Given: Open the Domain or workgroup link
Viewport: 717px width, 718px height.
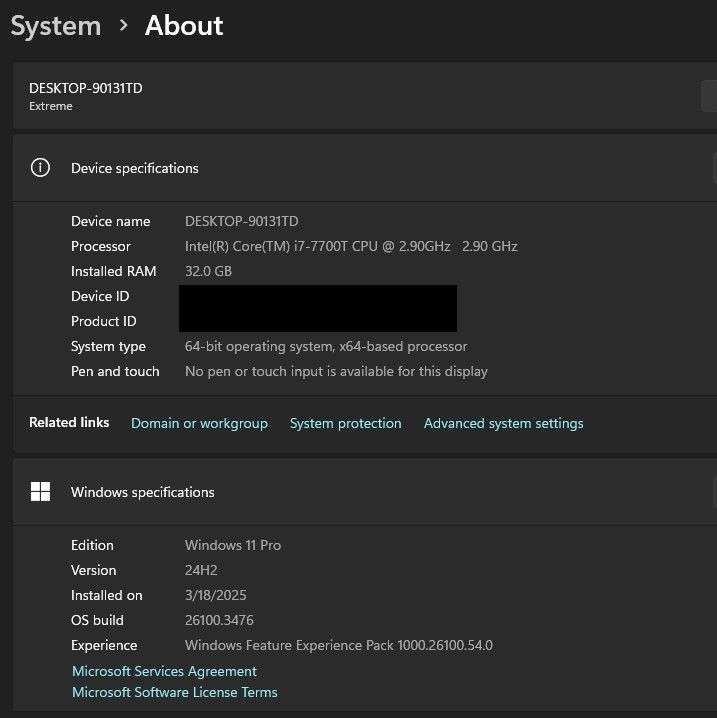Looking at the screenshot, I should tap(200, 424).
